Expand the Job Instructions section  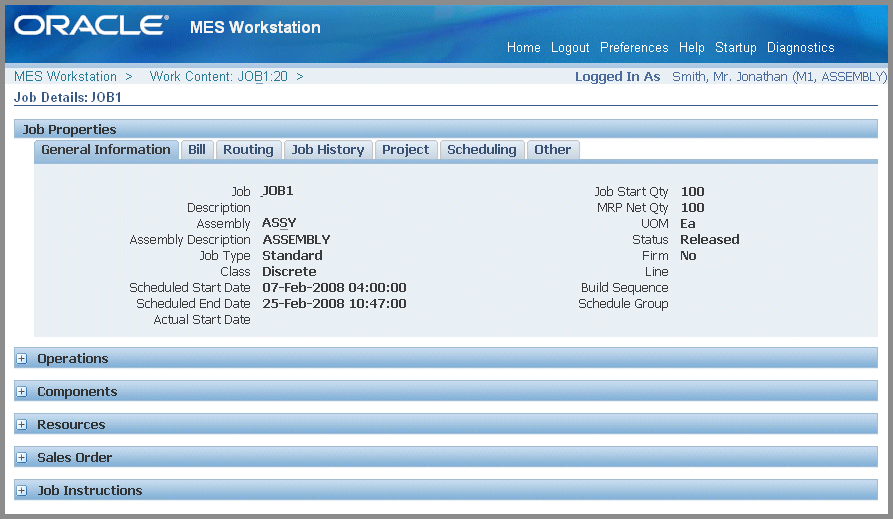click(x=22, y=491)
